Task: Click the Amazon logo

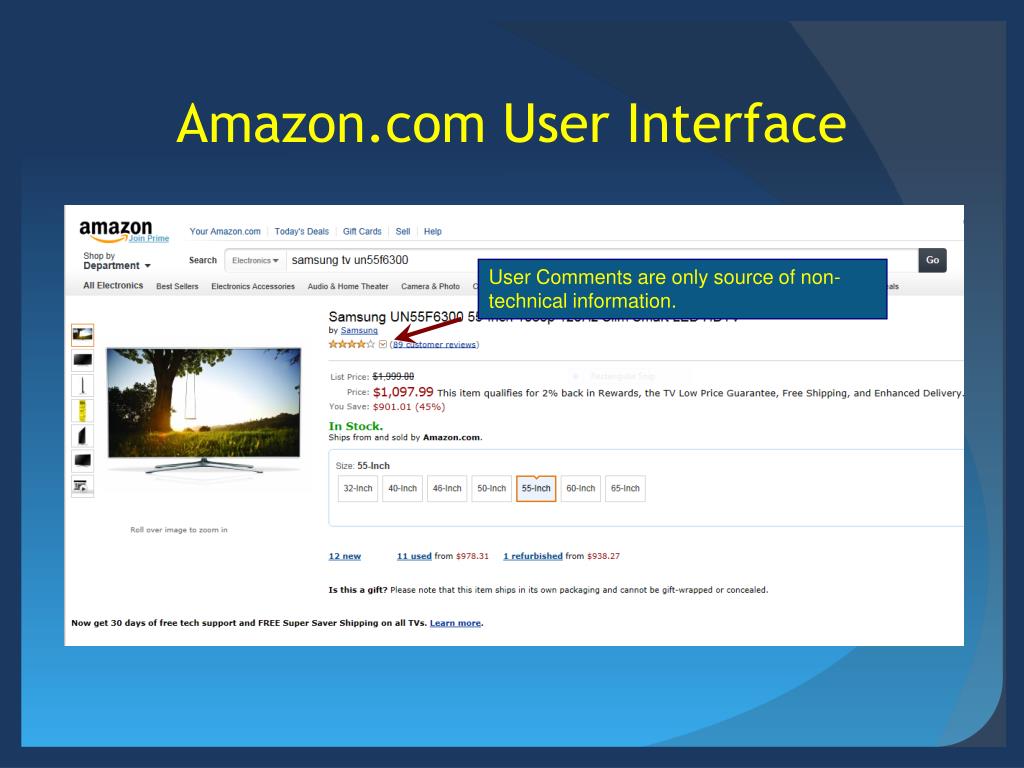Action: coord(116,230)
